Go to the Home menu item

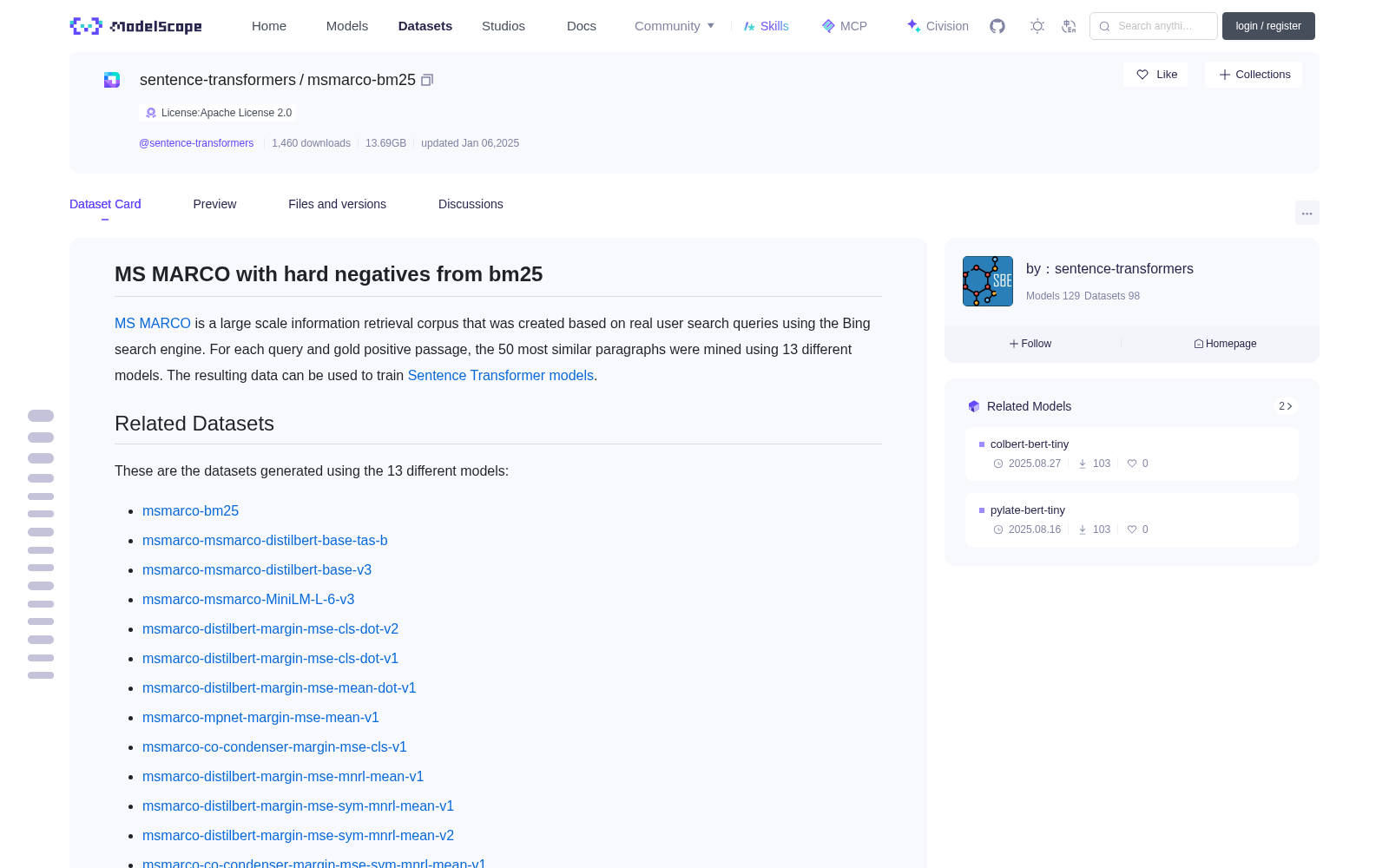[269, 26]
